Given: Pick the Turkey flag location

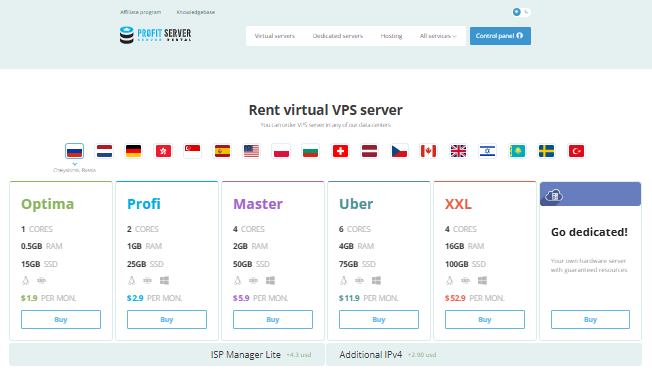Looking at the screenshot, I should tap(576, 151).
